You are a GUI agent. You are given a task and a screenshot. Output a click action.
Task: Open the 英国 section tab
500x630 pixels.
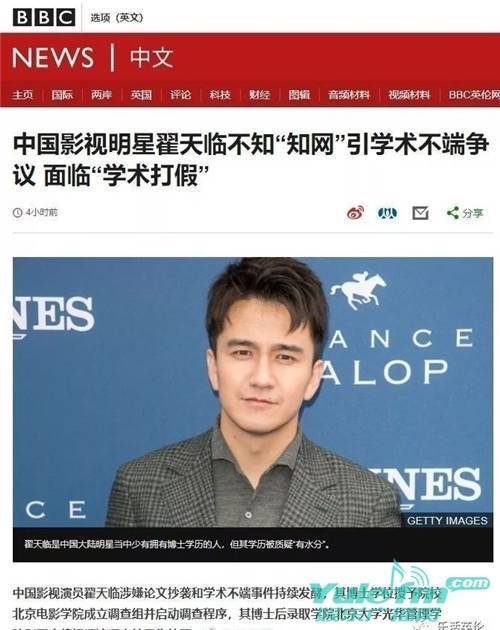tap(141, 95)
